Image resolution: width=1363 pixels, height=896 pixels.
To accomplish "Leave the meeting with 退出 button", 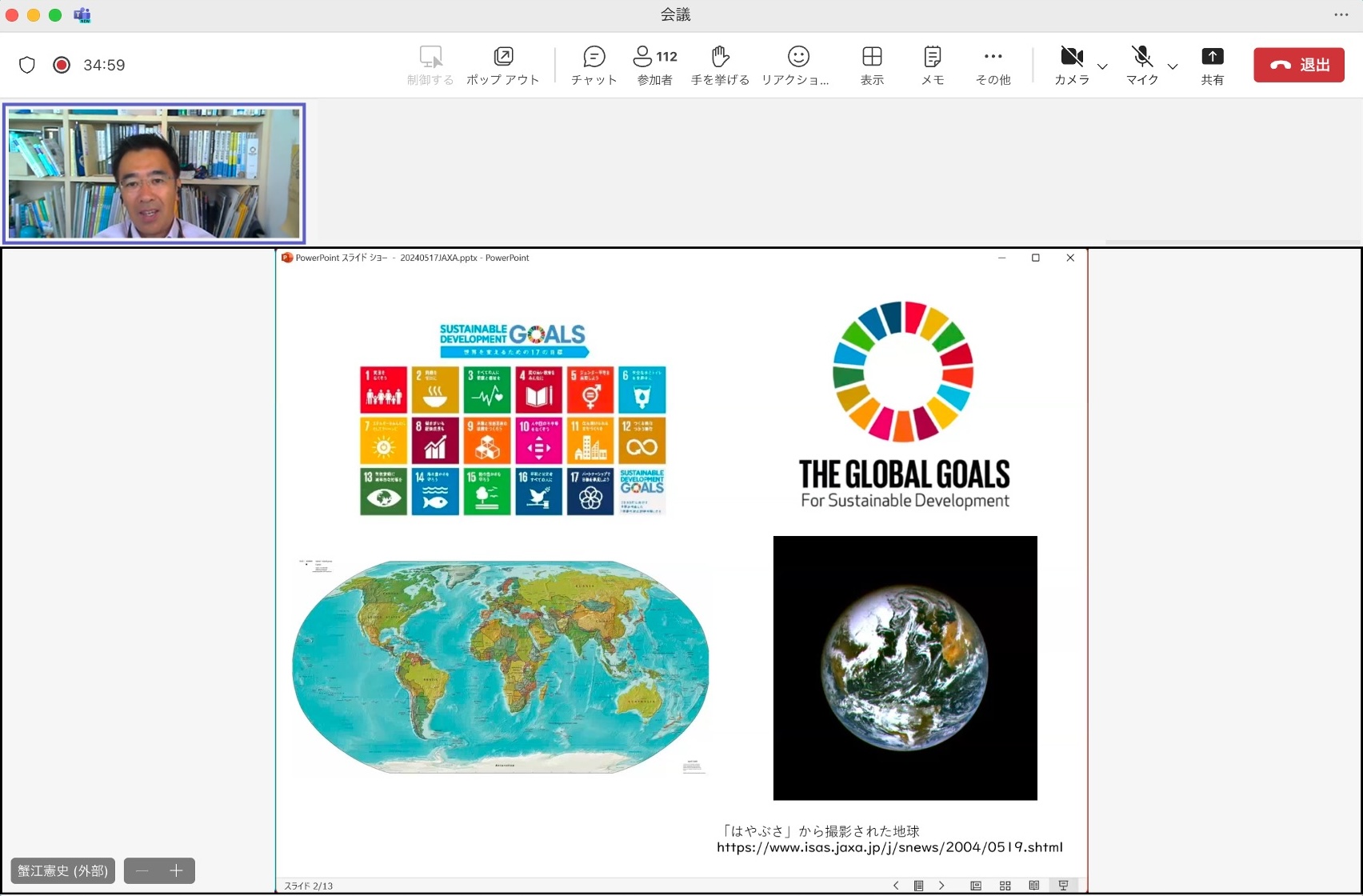I will pyautogui.click(x=1299, y=65).
